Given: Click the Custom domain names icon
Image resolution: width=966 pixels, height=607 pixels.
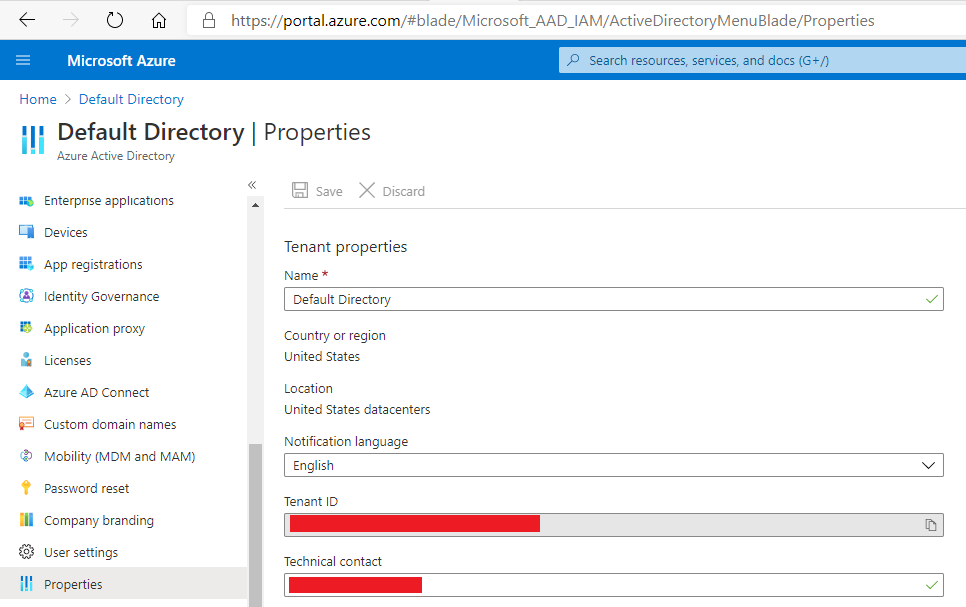Looking at the screenshot, I should (26, 424).
